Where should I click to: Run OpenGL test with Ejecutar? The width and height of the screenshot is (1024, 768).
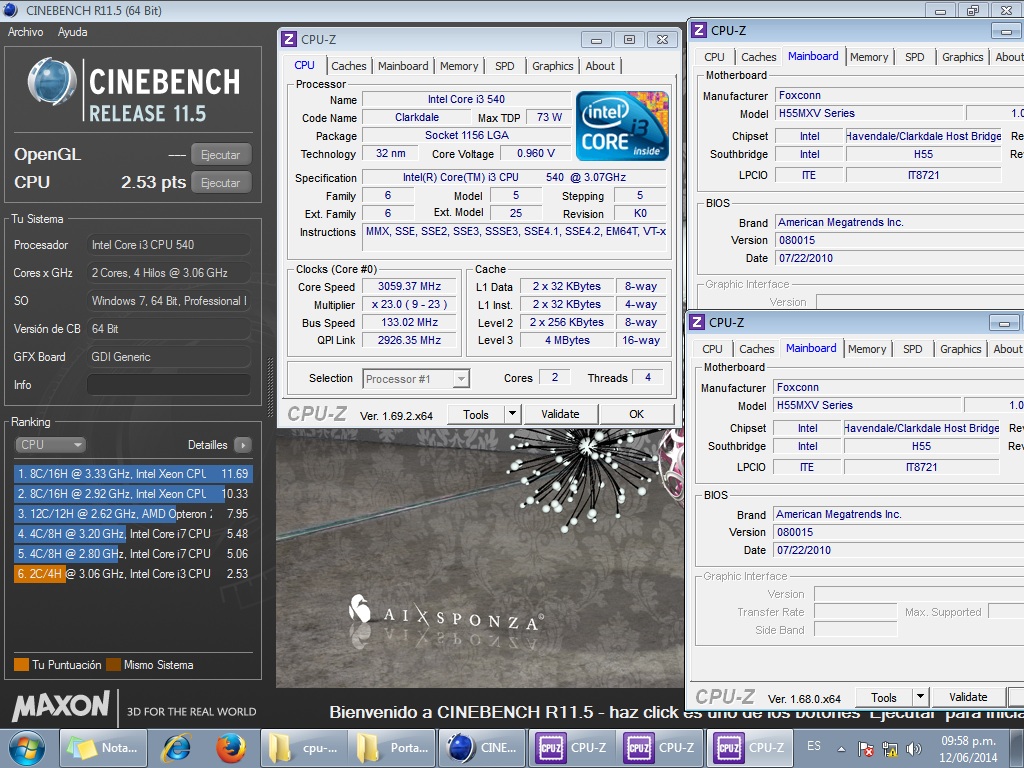click(x=221, y=155)
